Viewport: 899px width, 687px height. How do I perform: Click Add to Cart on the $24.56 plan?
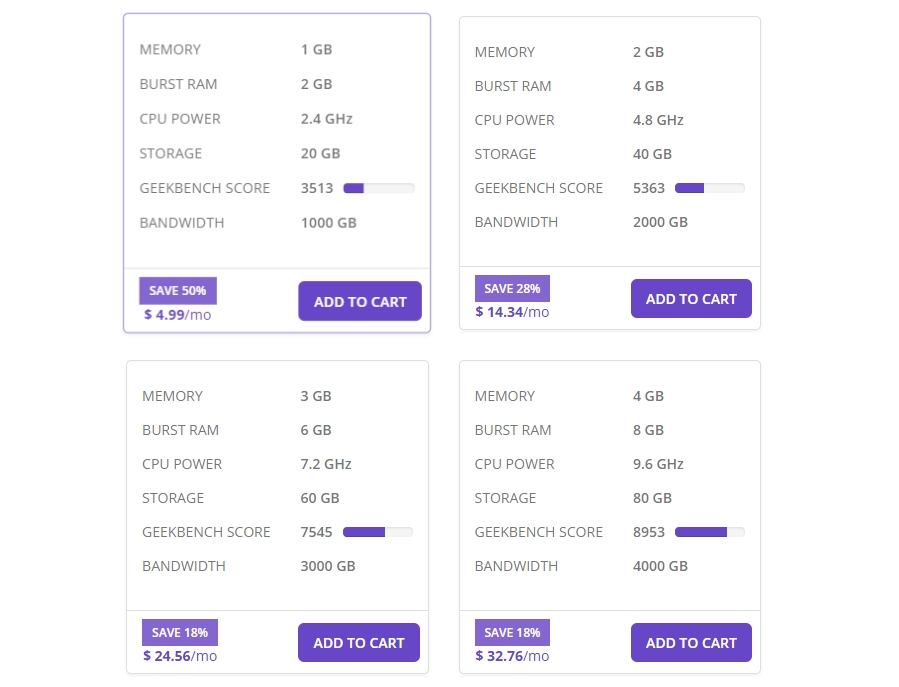358,642
